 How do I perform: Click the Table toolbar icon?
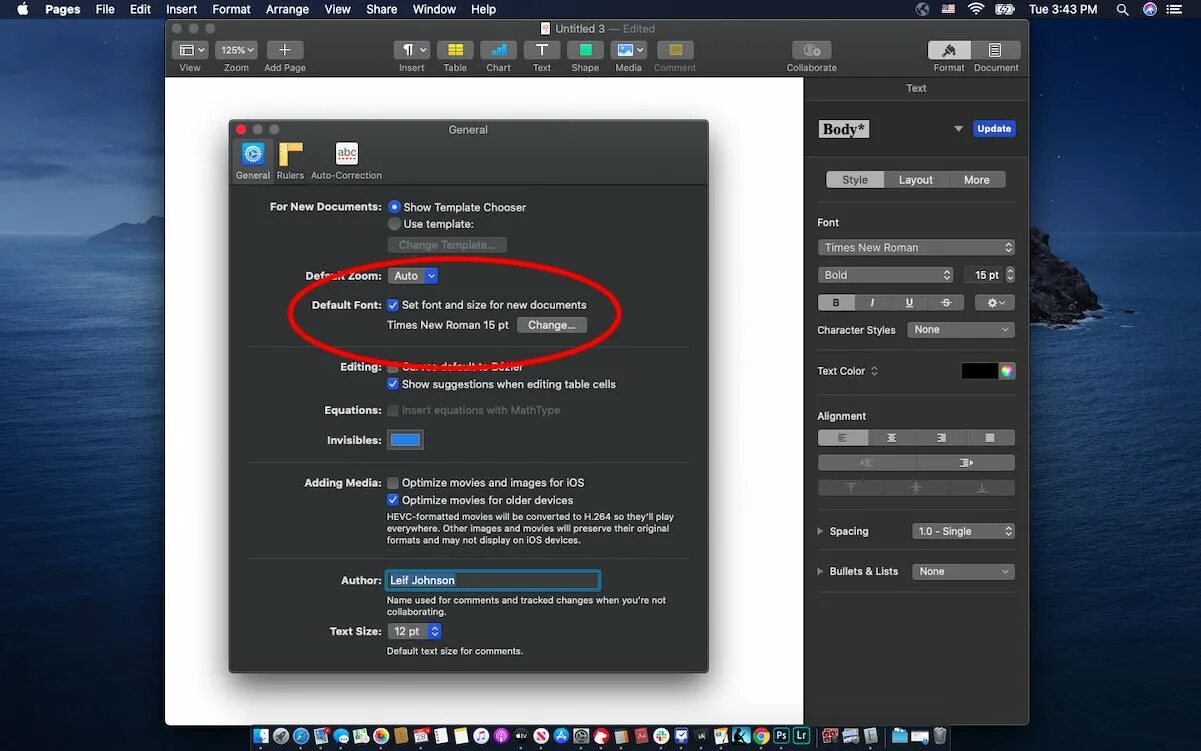(455, 50)
